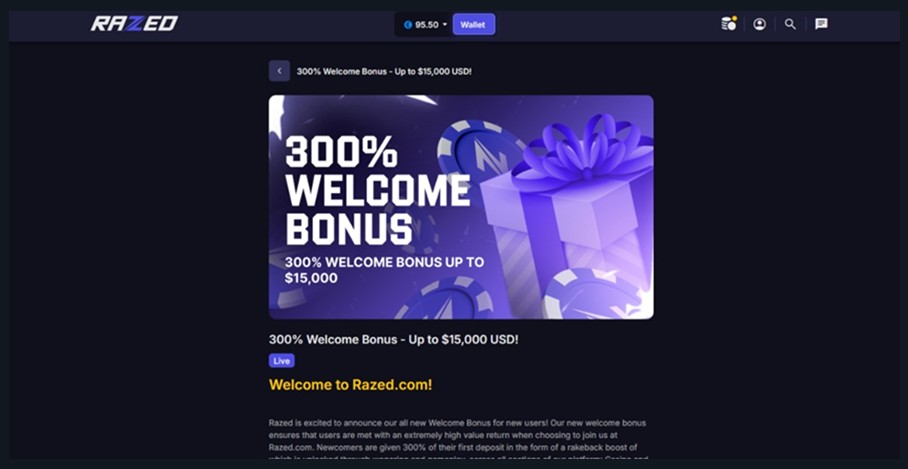Open the user profile icon
This screenshot has height=469, width=908.
click(759, 24)
